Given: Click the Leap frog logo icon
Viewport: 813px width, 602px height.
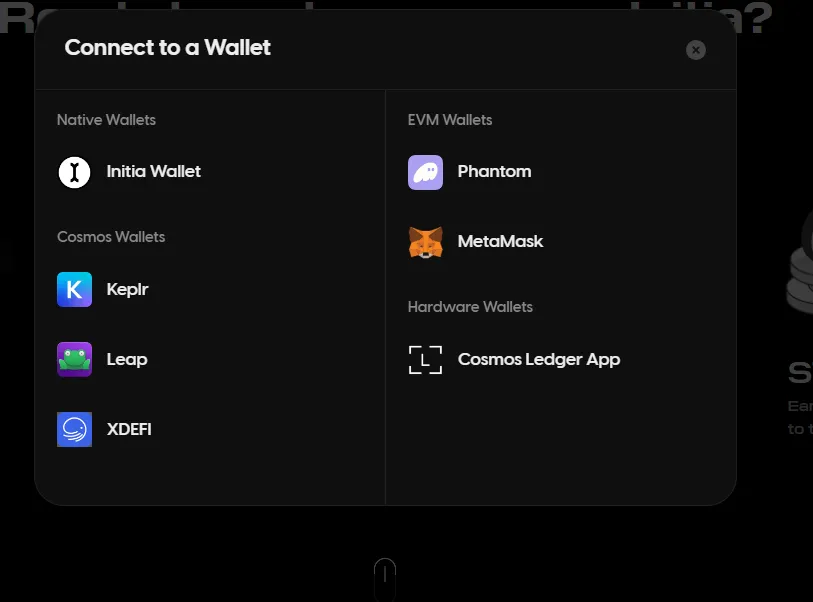Looking at the screenshot, I should coord(74,360).
